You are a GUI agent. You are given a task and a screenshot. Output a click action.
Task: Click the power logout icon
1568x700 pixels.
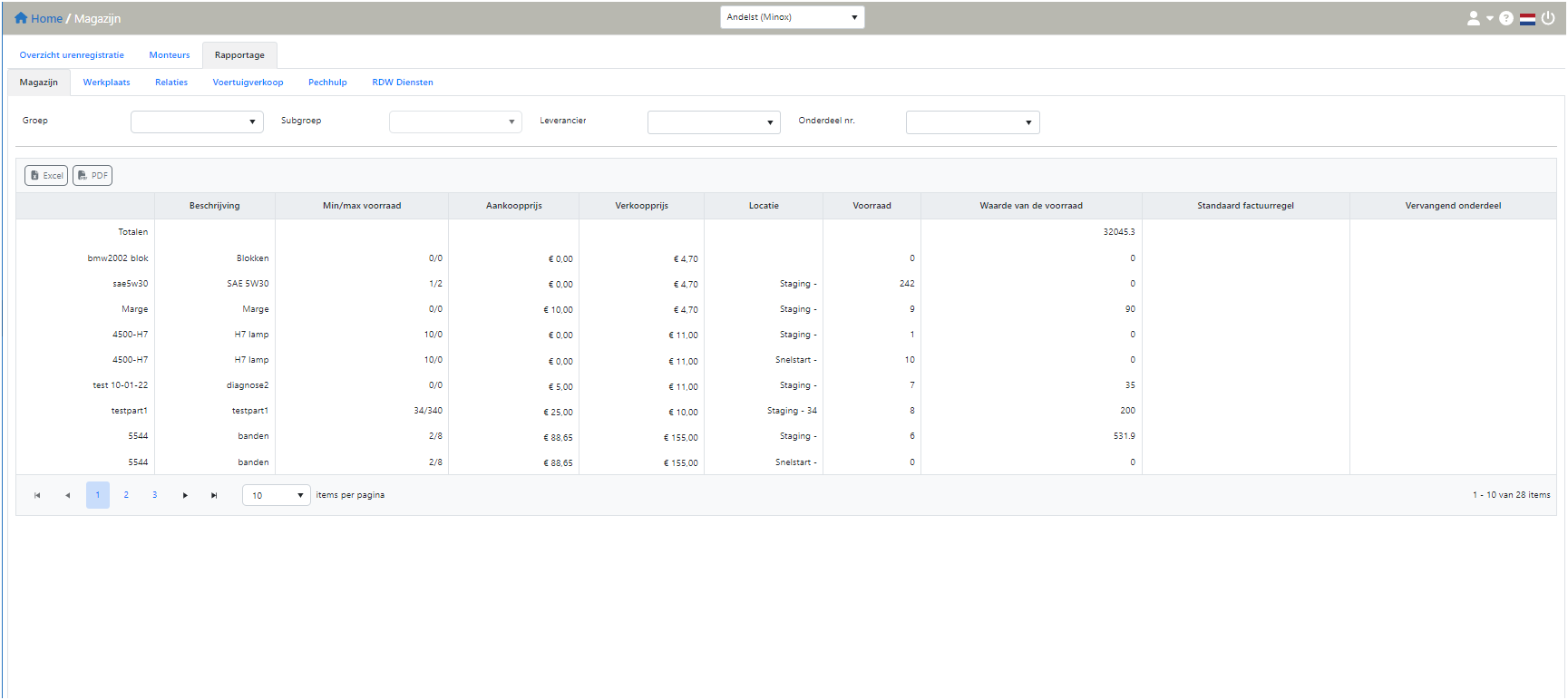coord(1548,18)
